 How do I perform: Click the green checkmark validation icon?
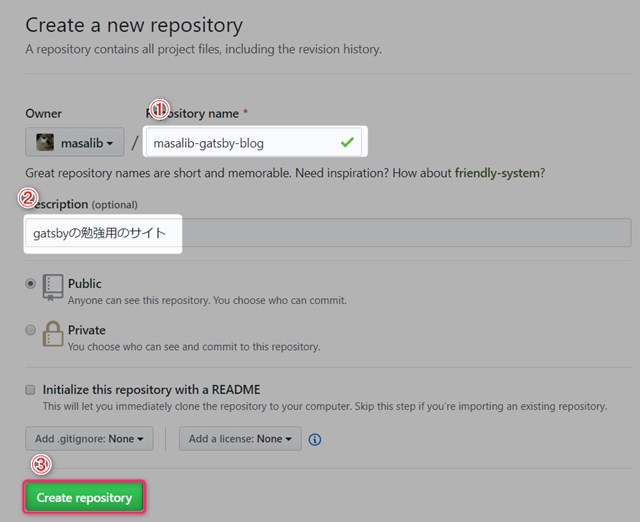coord(347,142)
